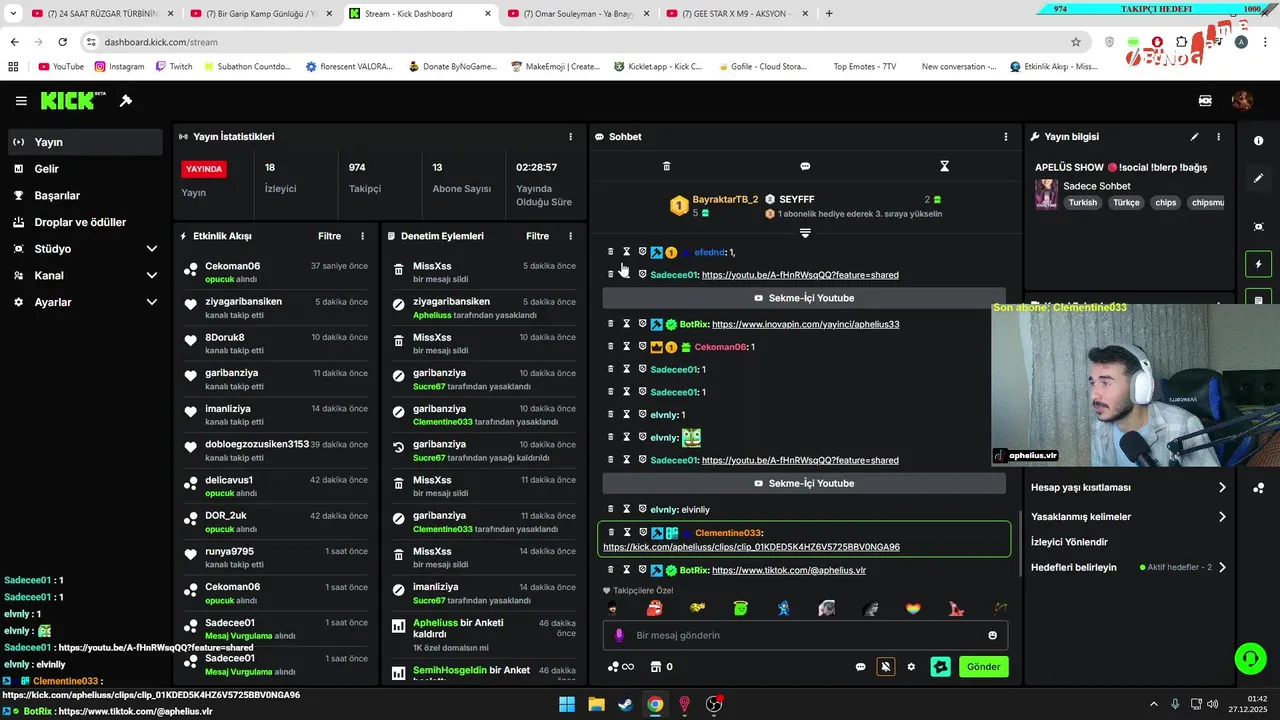Click the first Sekme-İçi Youtube button

pos(804,298)
